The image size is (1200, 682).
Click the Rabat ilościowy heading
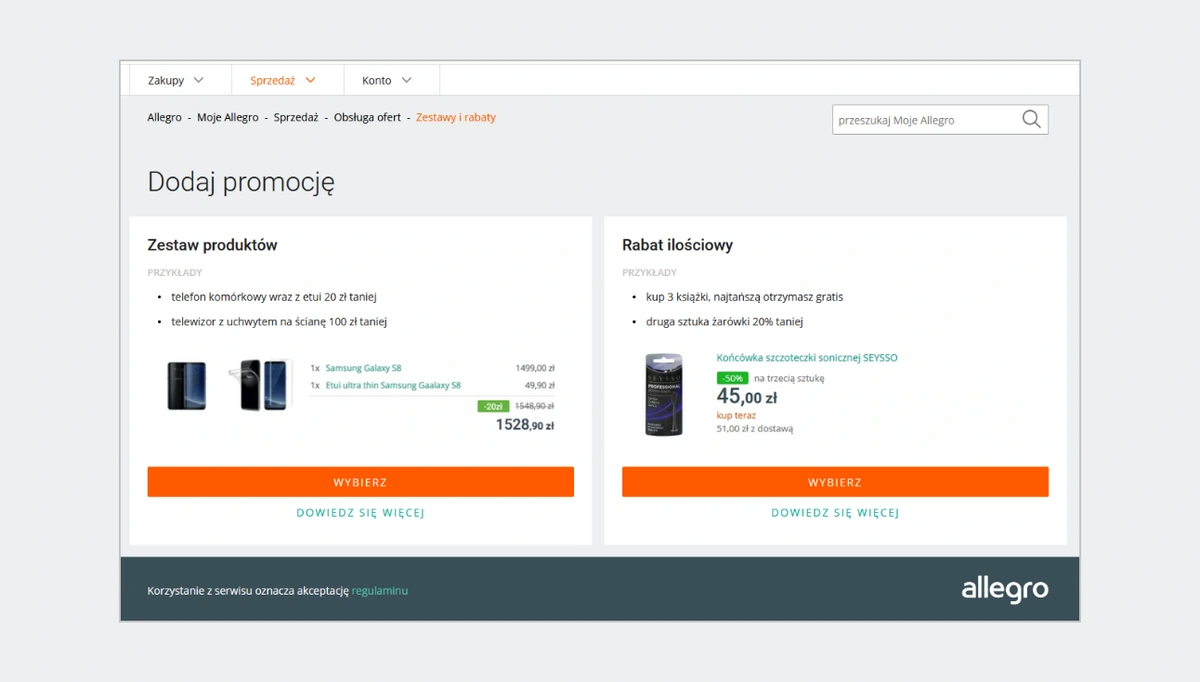pyautogui.click(x=678, y=245)
